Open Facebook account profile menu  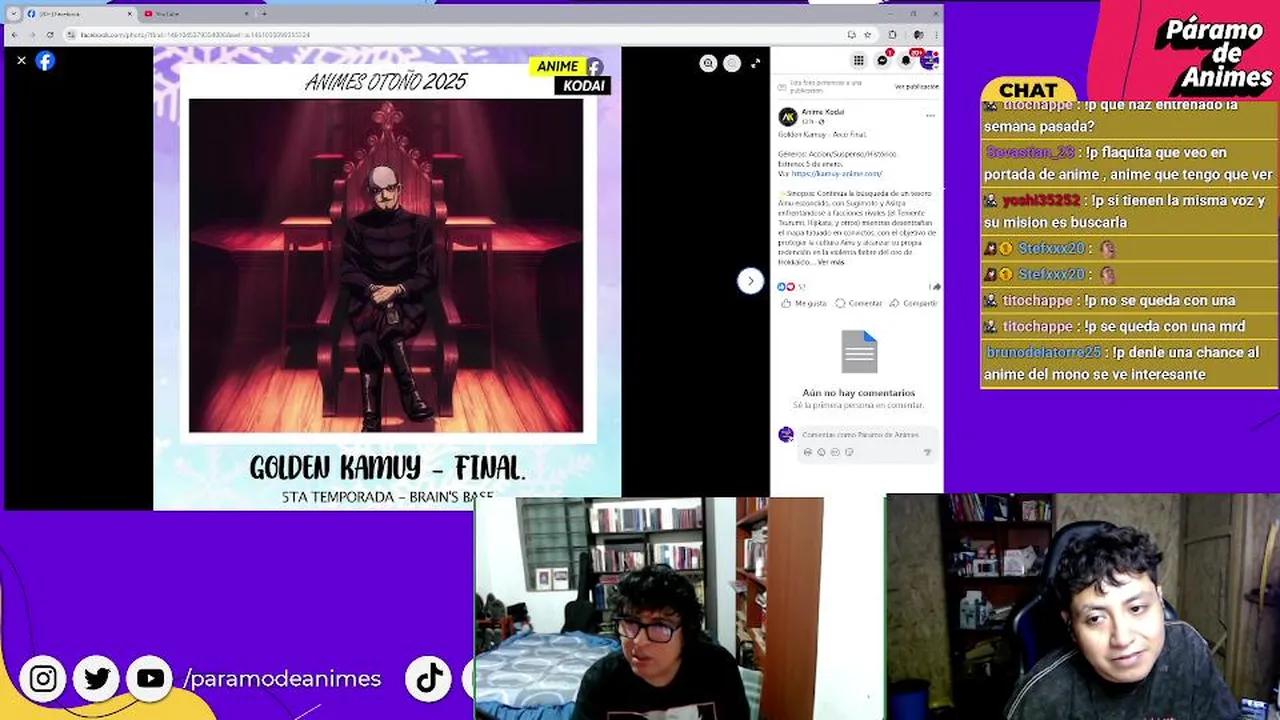pyautogui.click(x=929, y=60)
